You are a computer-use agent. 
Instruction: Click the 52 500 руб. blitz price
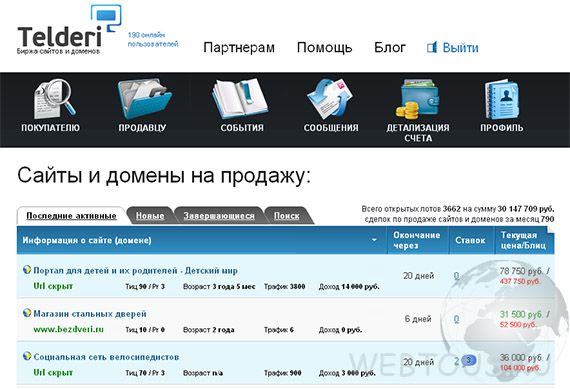pos(518,324)
